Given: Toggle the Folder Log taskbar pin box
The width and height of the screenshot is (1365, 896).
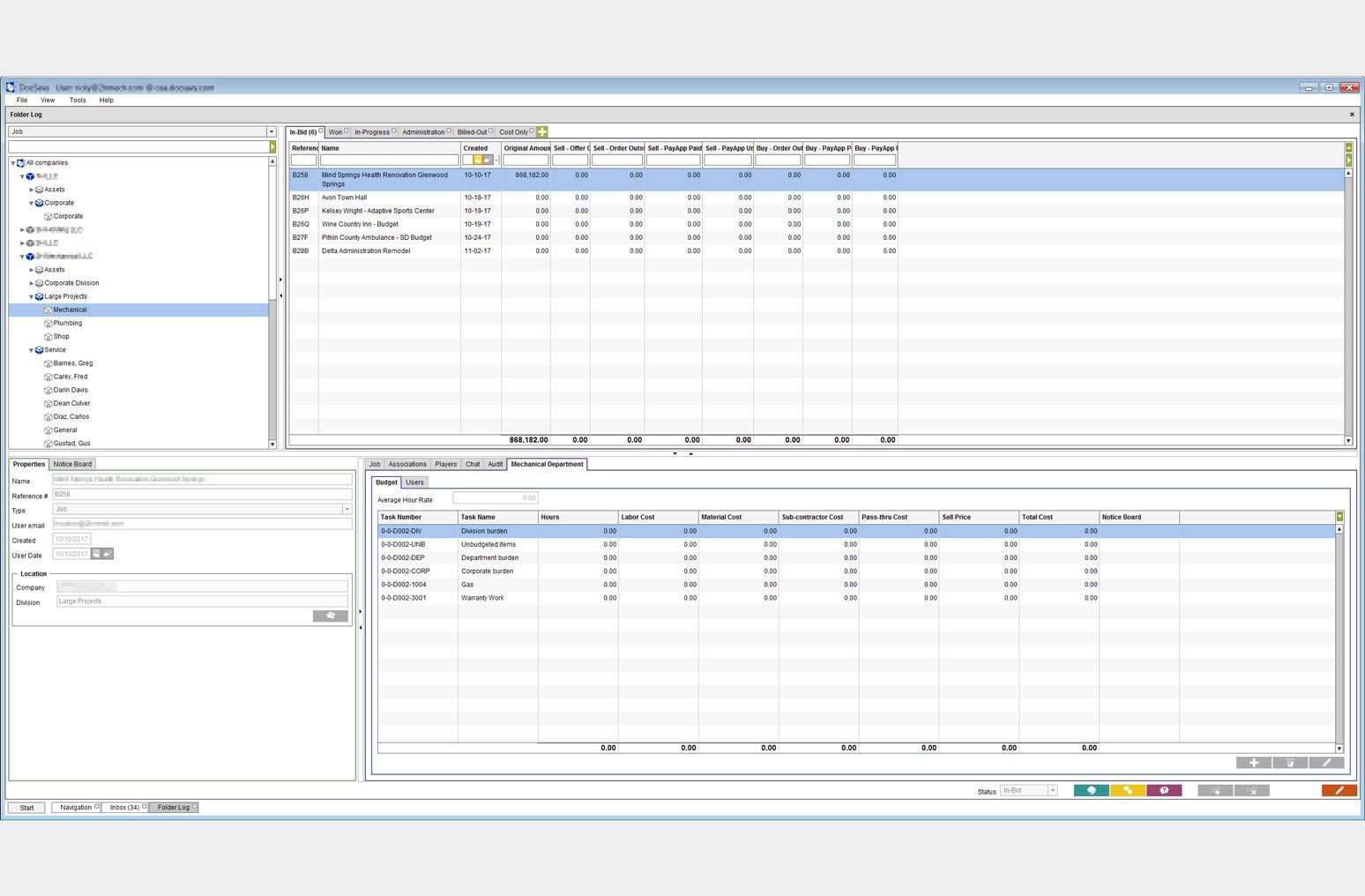Looking at the screenshot, I should [194, 806].
